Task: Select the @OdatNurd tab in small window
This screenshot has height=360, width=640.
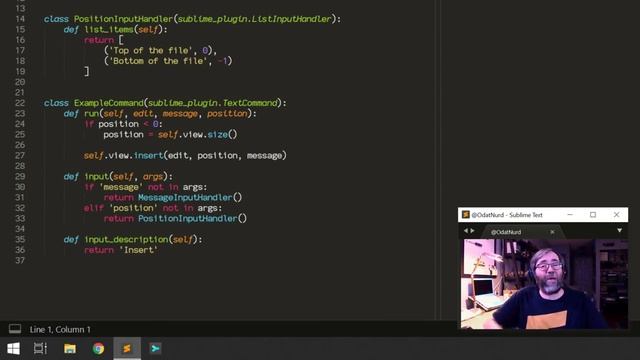Action: (506, 232)
